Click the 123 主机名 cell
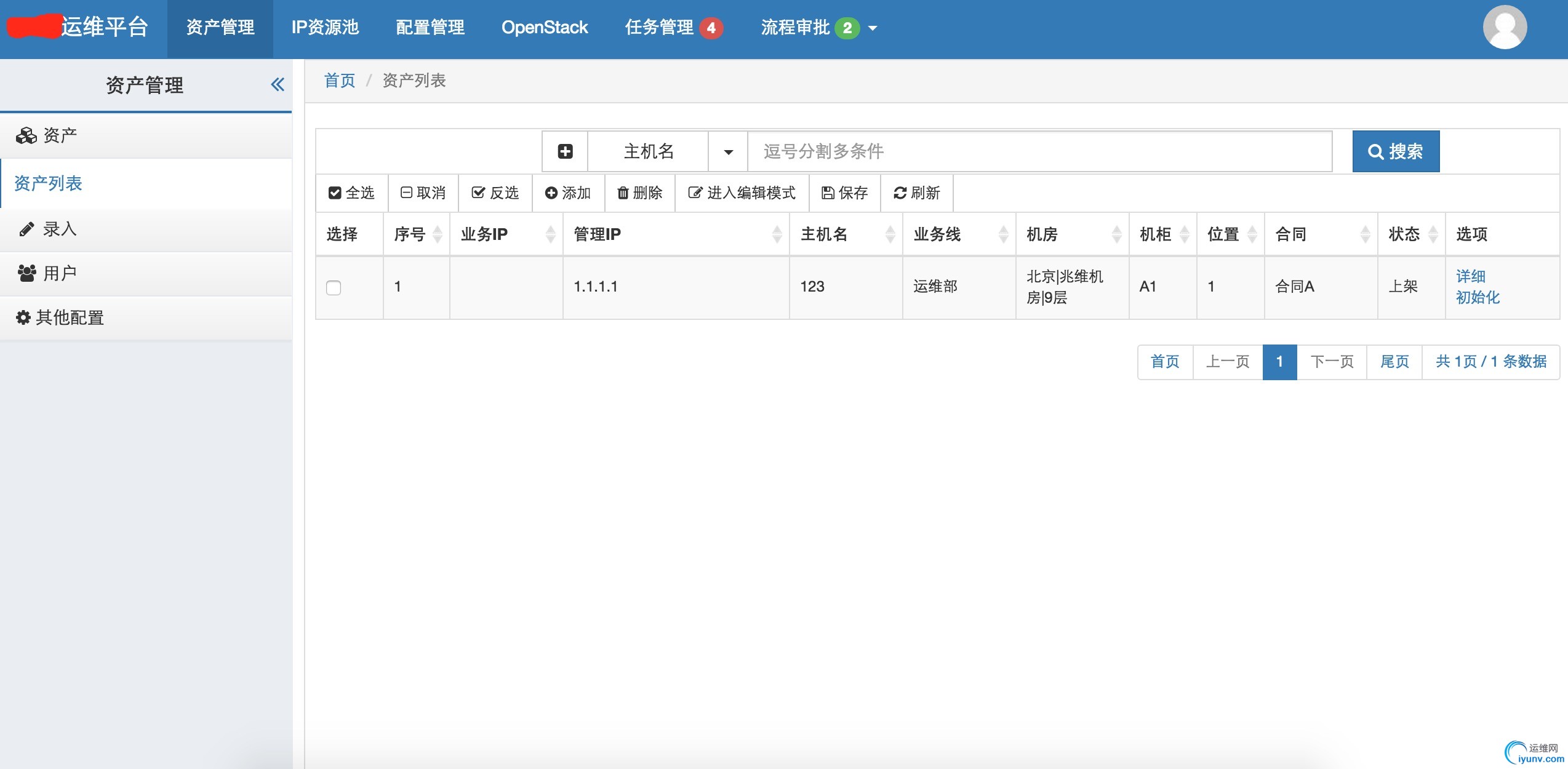The image size is (1568, 769). (846, 287)
